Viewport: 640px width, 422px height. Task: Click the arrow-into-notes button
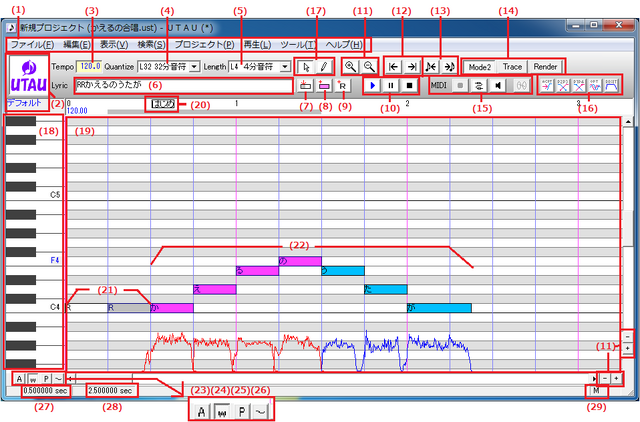pos(449,67)
